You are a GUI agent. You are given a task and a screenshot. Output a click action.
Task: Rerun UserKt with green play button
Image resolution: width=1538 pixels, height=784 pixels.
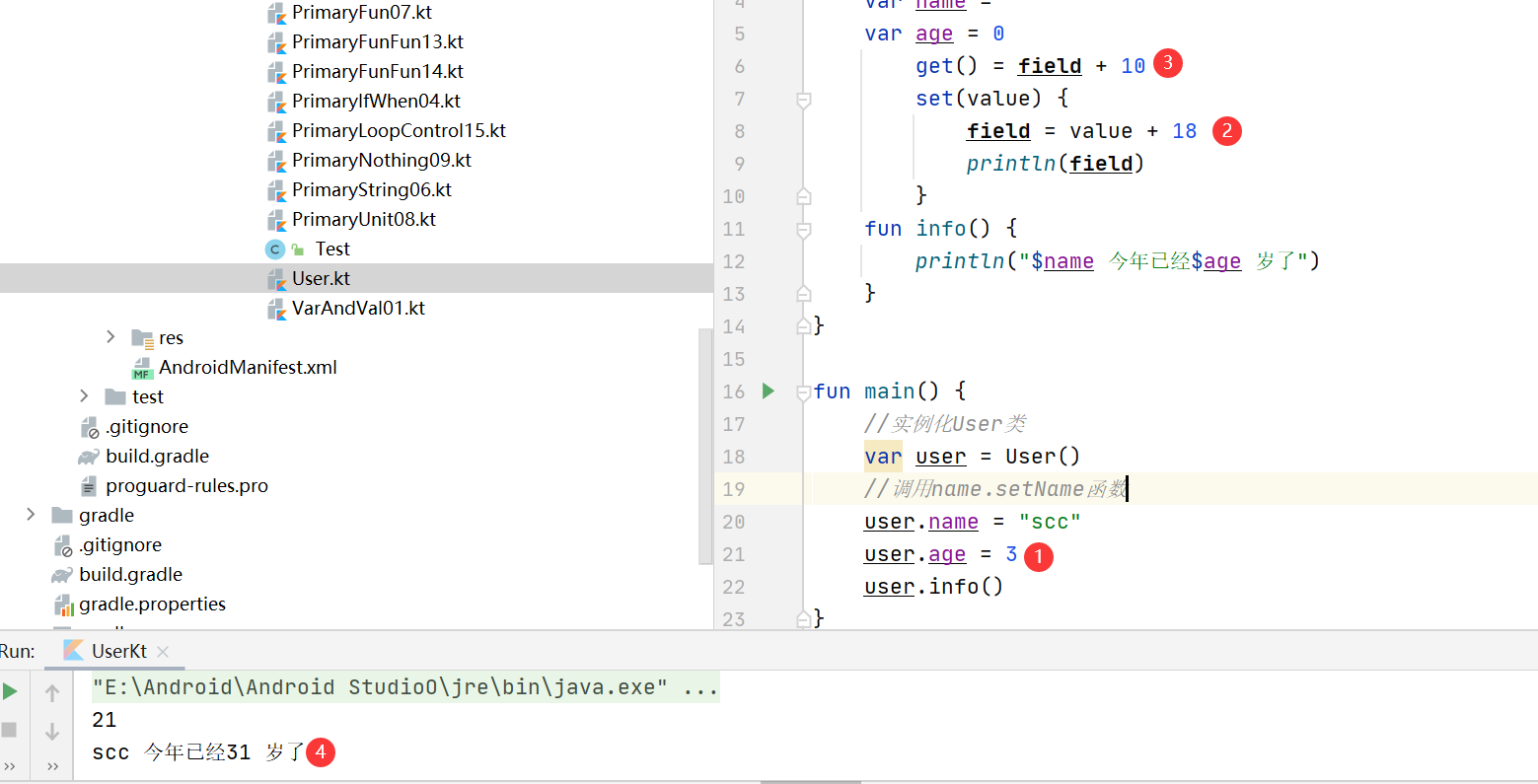(x=10, y=691)
